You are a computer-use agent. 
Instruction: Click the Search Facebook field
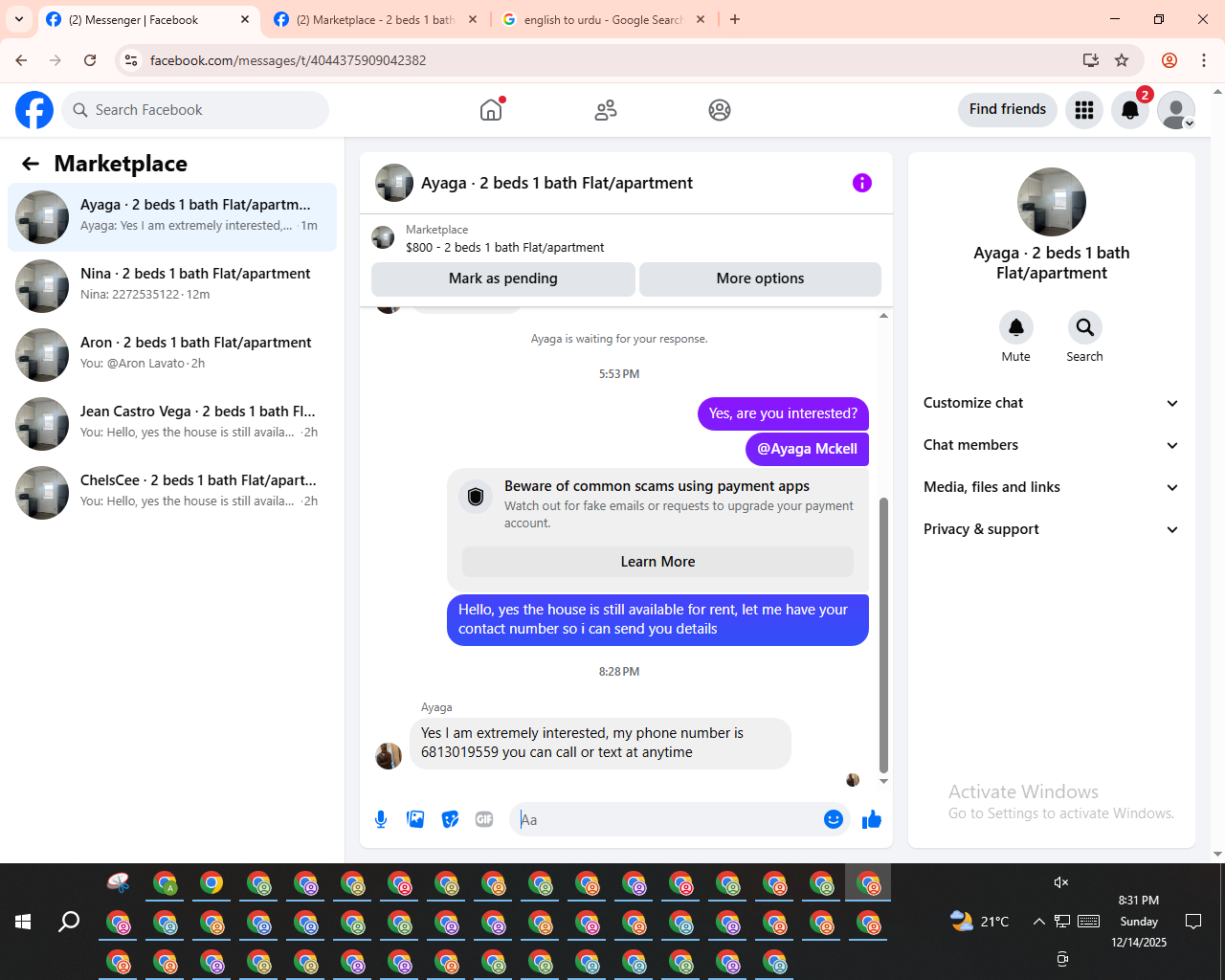[195, 110]
